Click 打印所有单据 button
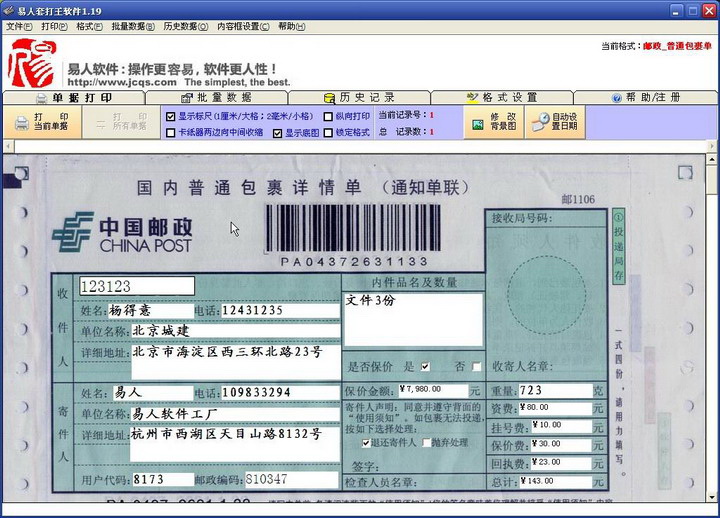The width and height of the screenshot is (720, 518). click(x=121, y=122)
